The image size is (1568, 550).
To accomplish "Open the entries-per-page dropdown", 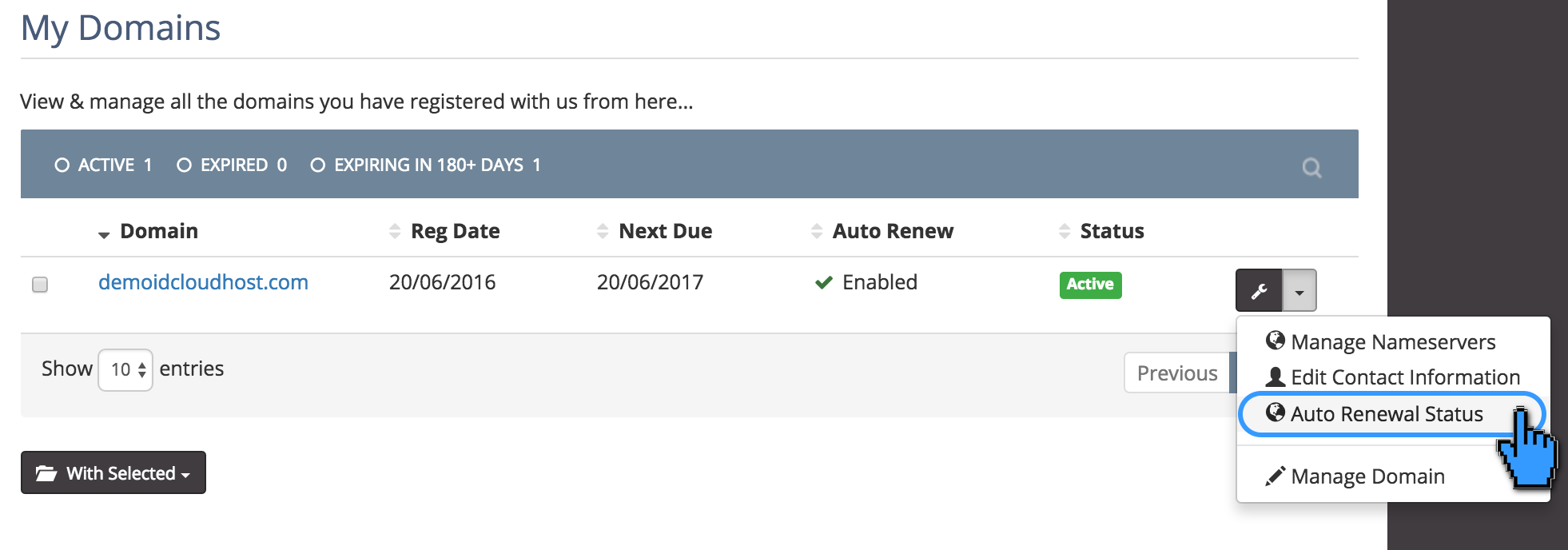I will (125, 369).
